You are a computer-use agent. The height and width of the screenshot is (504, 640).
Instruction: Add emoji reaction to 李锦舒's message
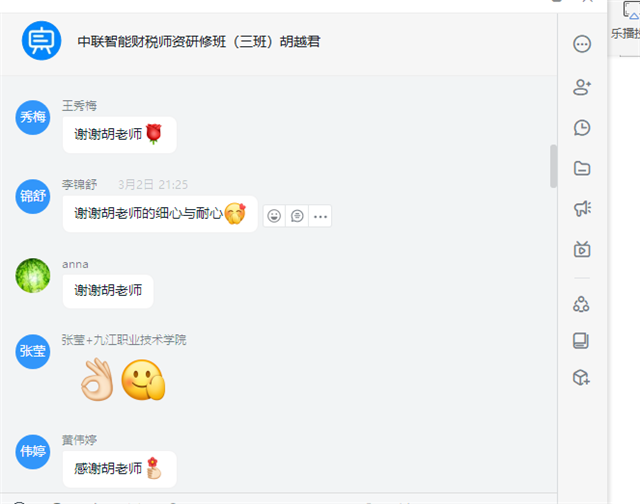click(274, 216)
